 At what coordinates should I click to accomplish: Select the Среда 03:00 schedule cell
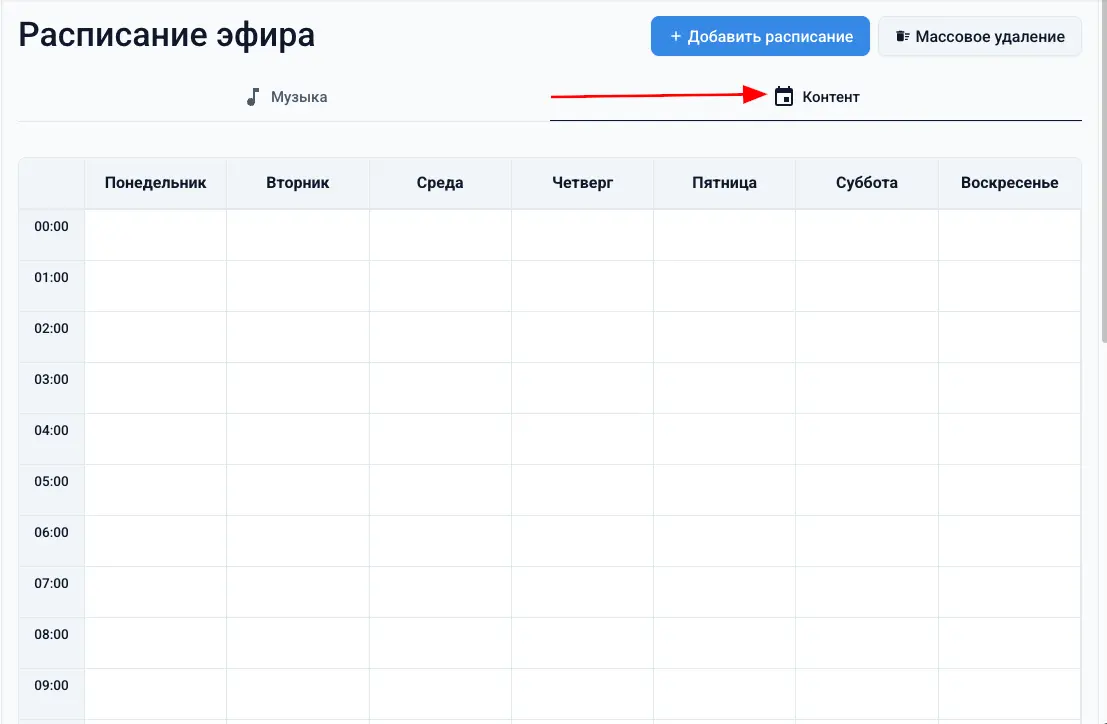pyautogui.click(x=440, y=388)
